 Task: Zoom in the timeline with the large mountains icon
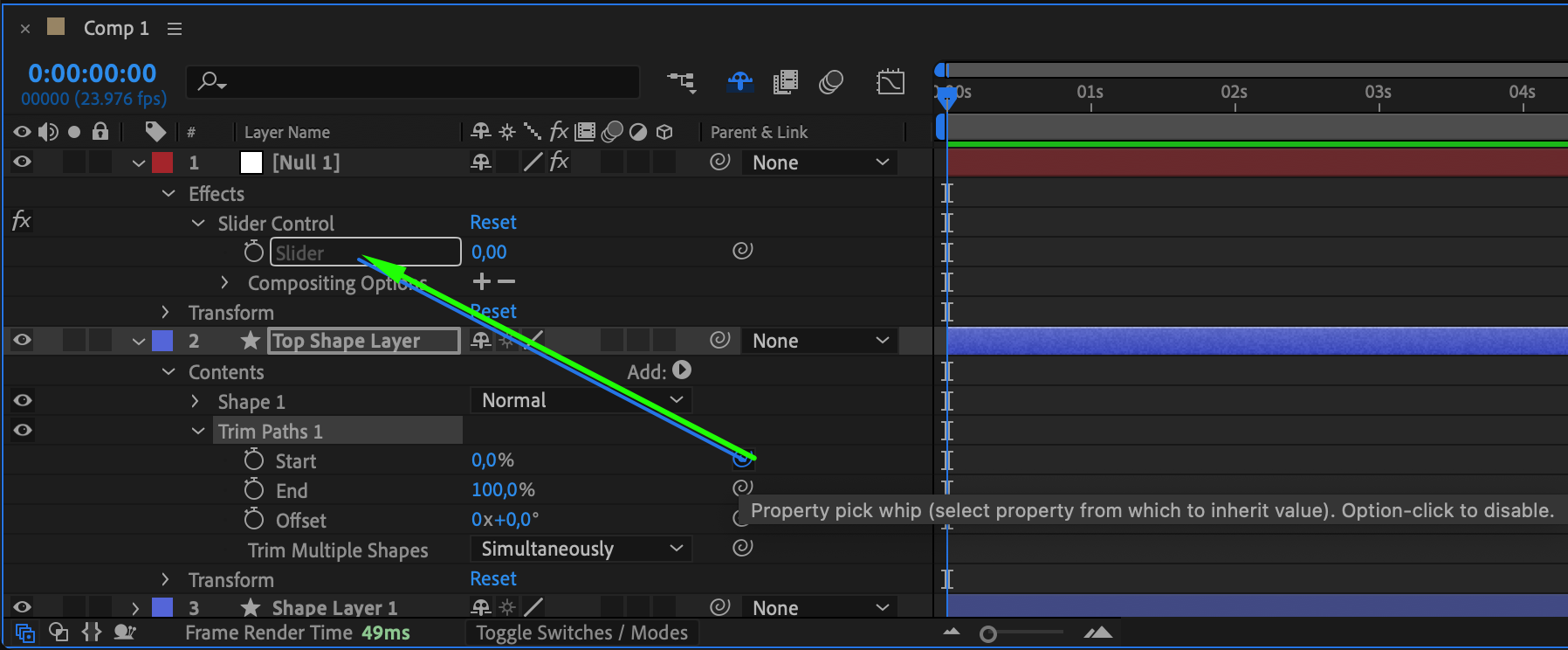(x=1098, y=633)
